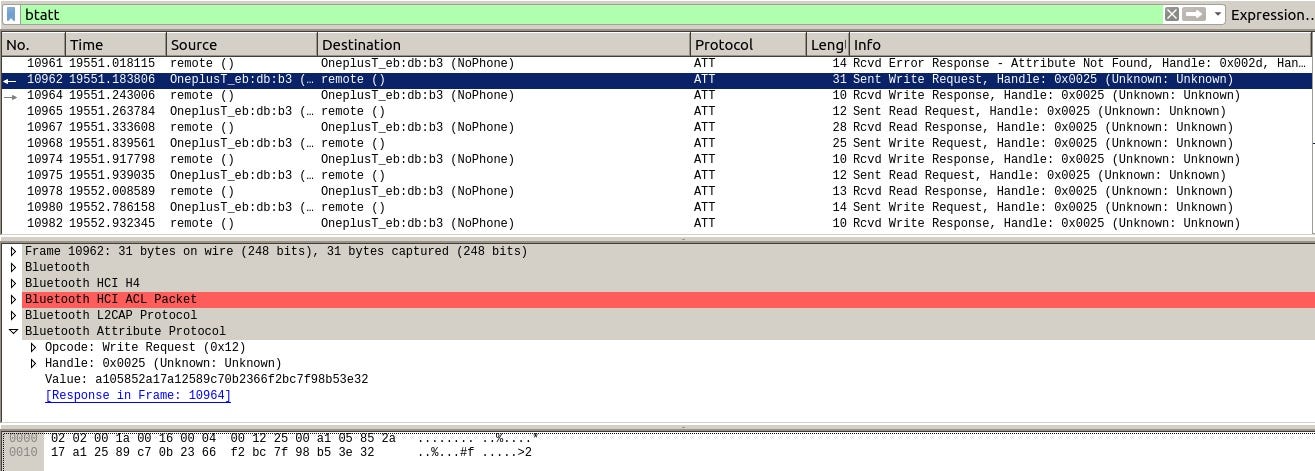This screenshot has width=1315, height=471.
Task: Expand the Frame 10962 details node
Action: [x=13, y=252]
